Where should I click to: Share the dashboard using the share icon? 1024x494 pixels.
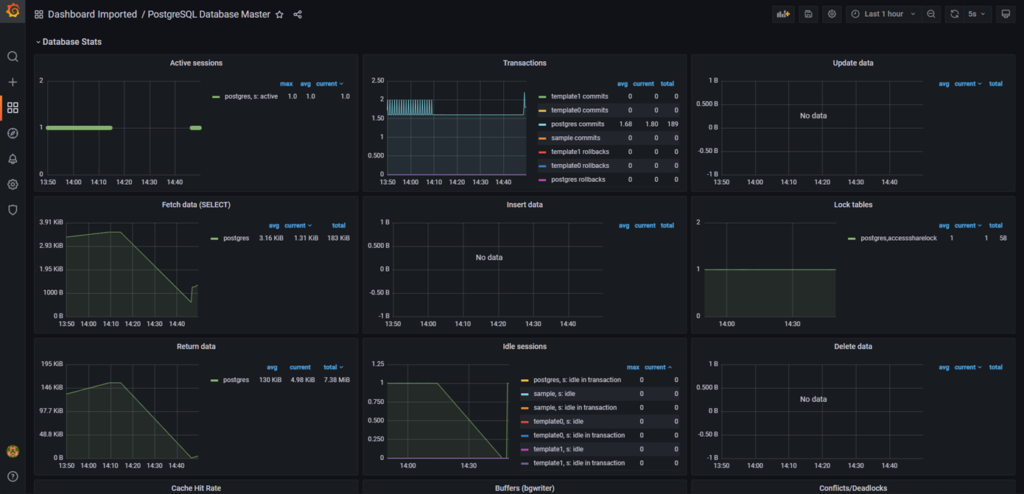298,15
